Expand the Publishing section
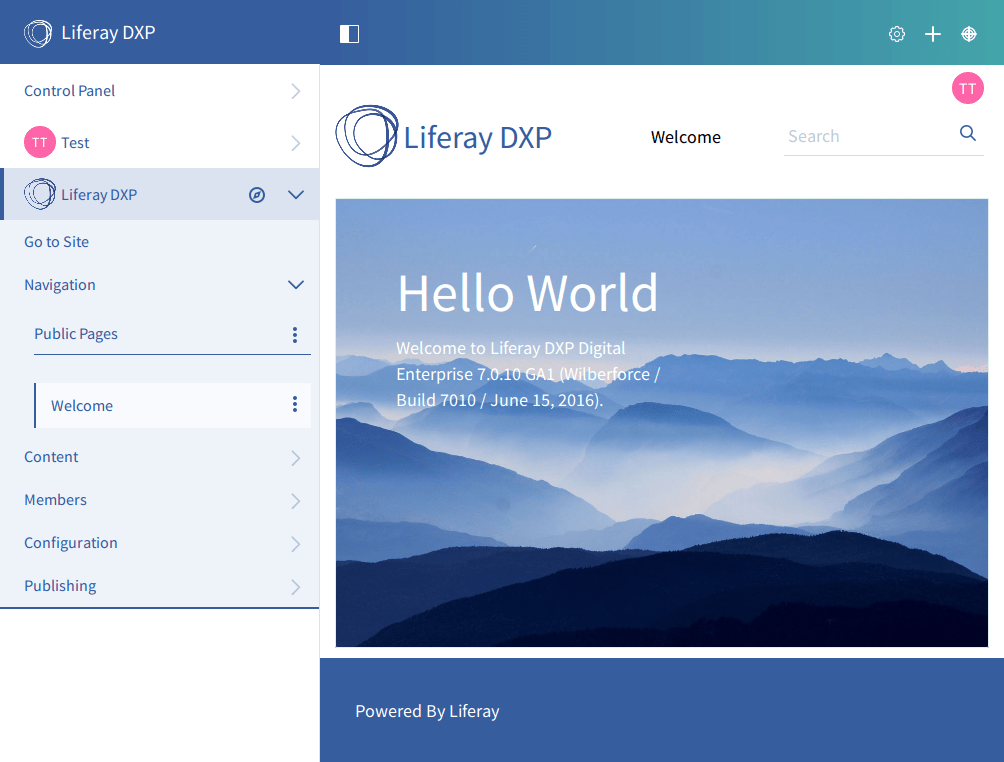The image size is (1004, 762). tap(159, 586)
